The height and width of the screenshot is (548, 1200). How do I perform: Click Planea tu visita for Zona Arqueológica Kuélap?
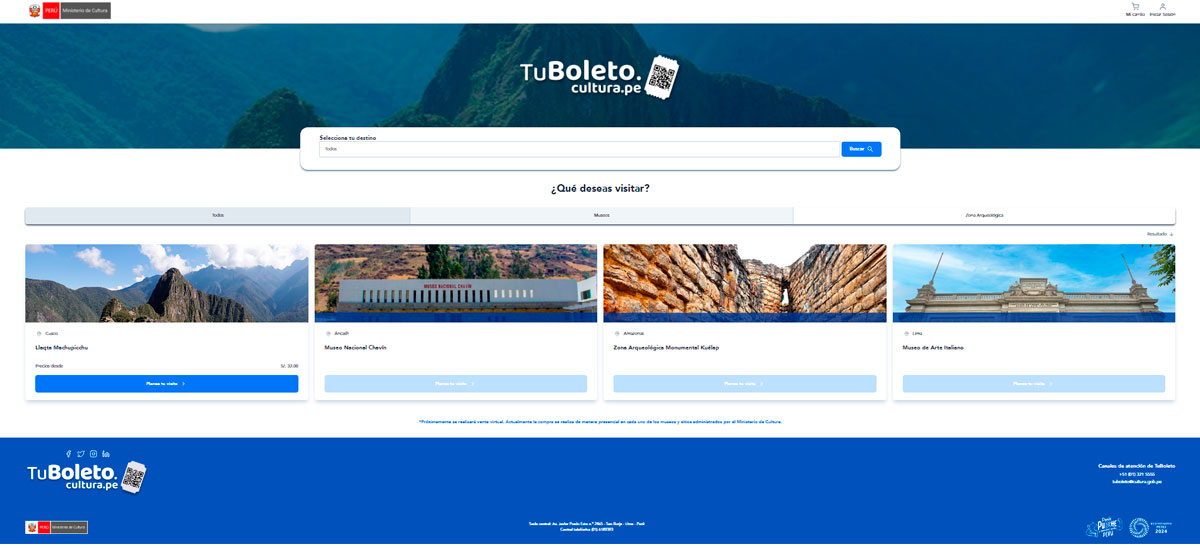[745, 384]
